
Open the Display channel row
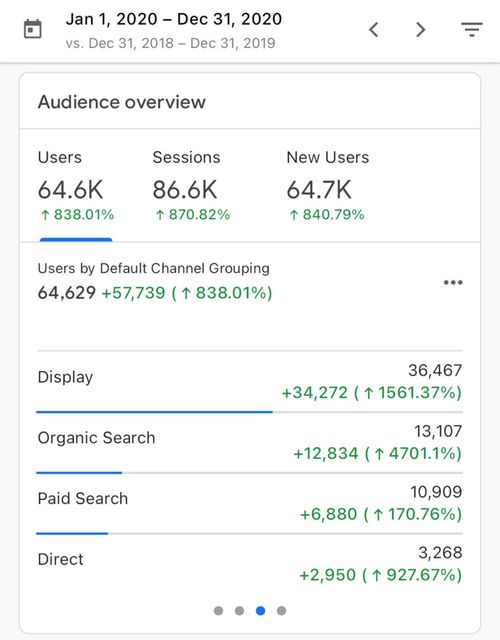coord(249,382)
